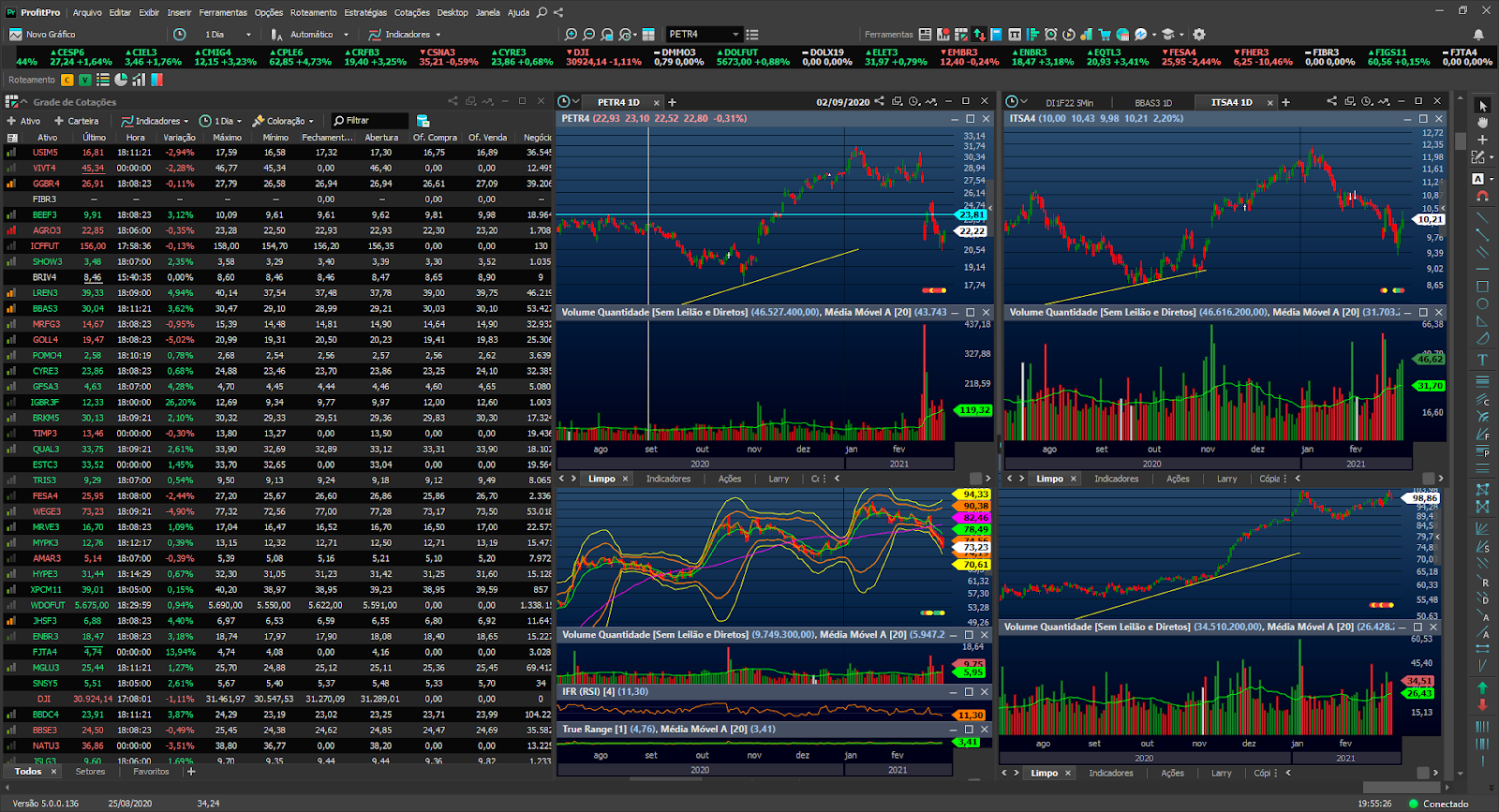Open the pie chart icon in Roteamento bar
Viewport: 1499px width, 812px height.
(121, 80)
